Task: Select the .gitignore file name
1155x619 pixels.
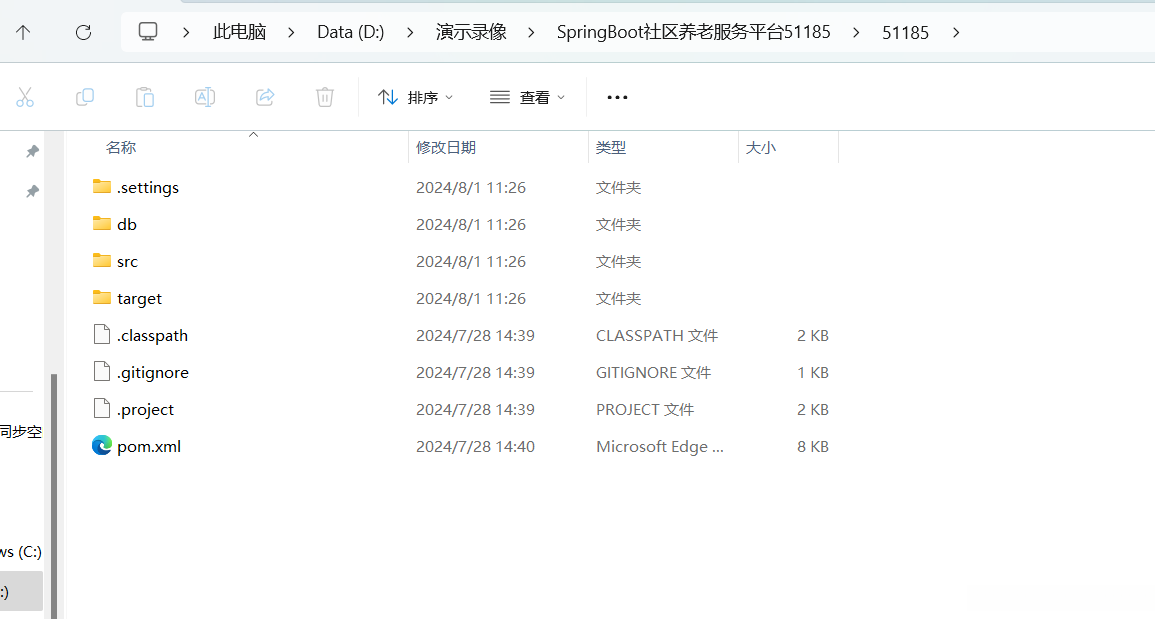Action: 152,372
